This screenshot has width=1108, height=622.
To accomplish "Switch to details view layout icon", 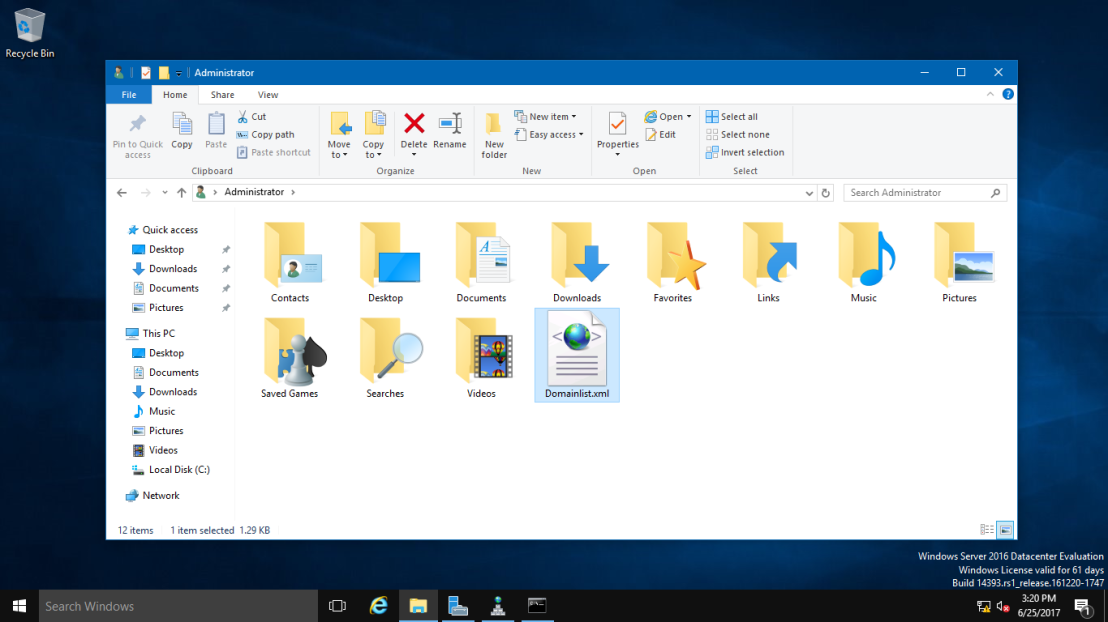I will [986, 529].
